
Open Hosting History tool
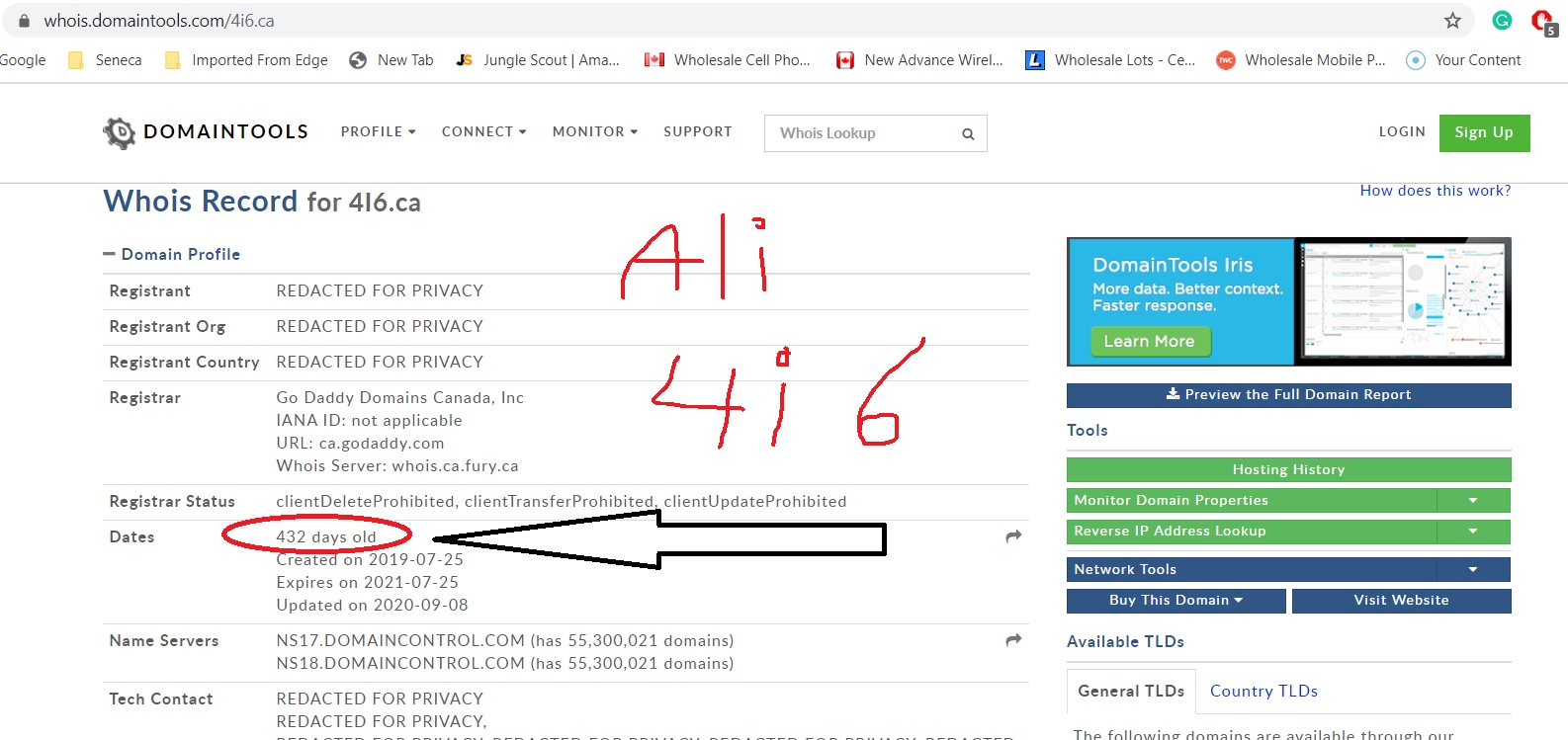coord(1288,469)
